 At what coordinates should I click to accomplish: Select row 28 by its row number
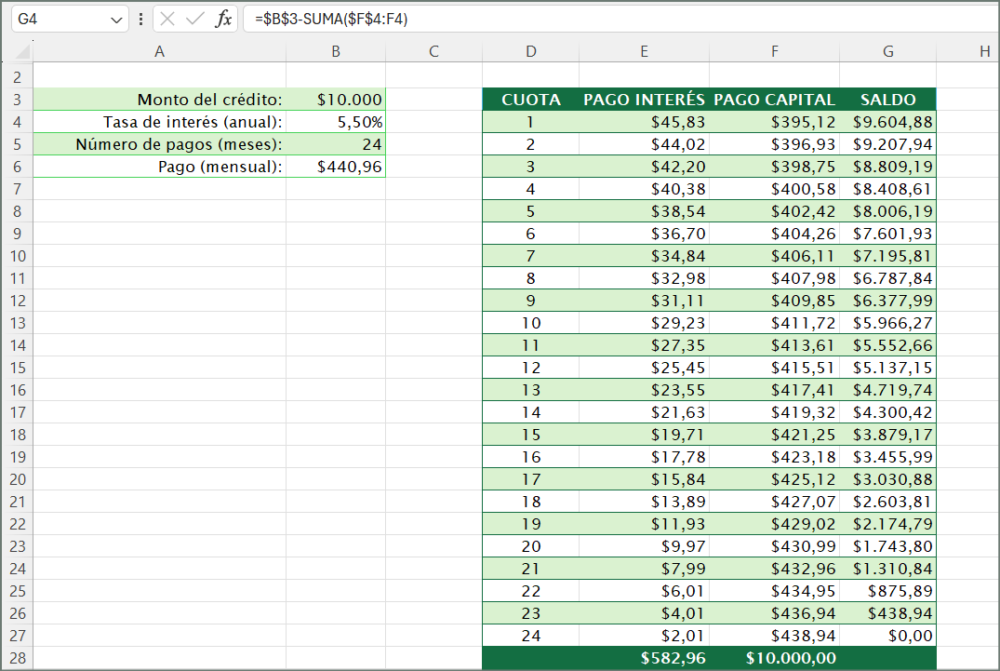(x=17, y=658)
